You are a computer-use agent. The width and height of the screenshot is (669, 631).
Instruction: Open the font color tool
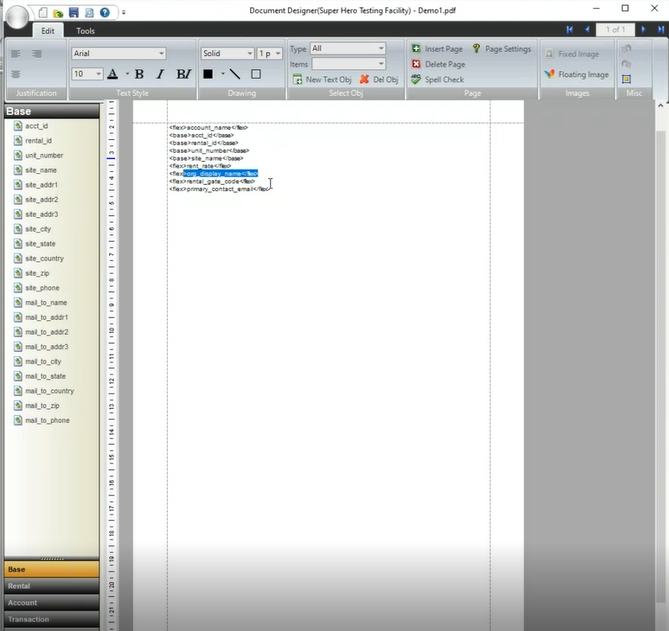(113, 74)
